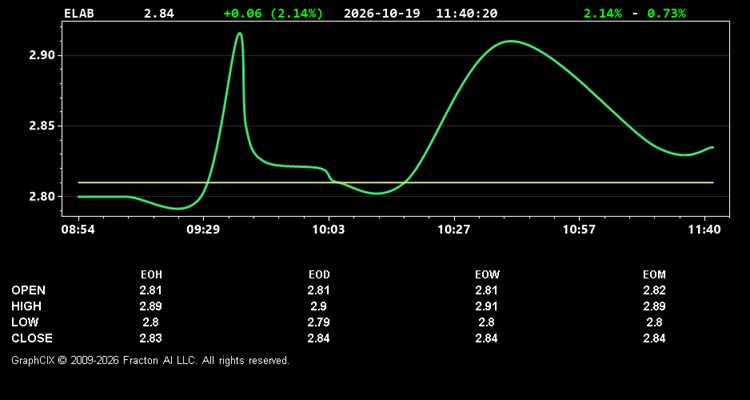Click the 10:27 time axis label

[453, 230]
